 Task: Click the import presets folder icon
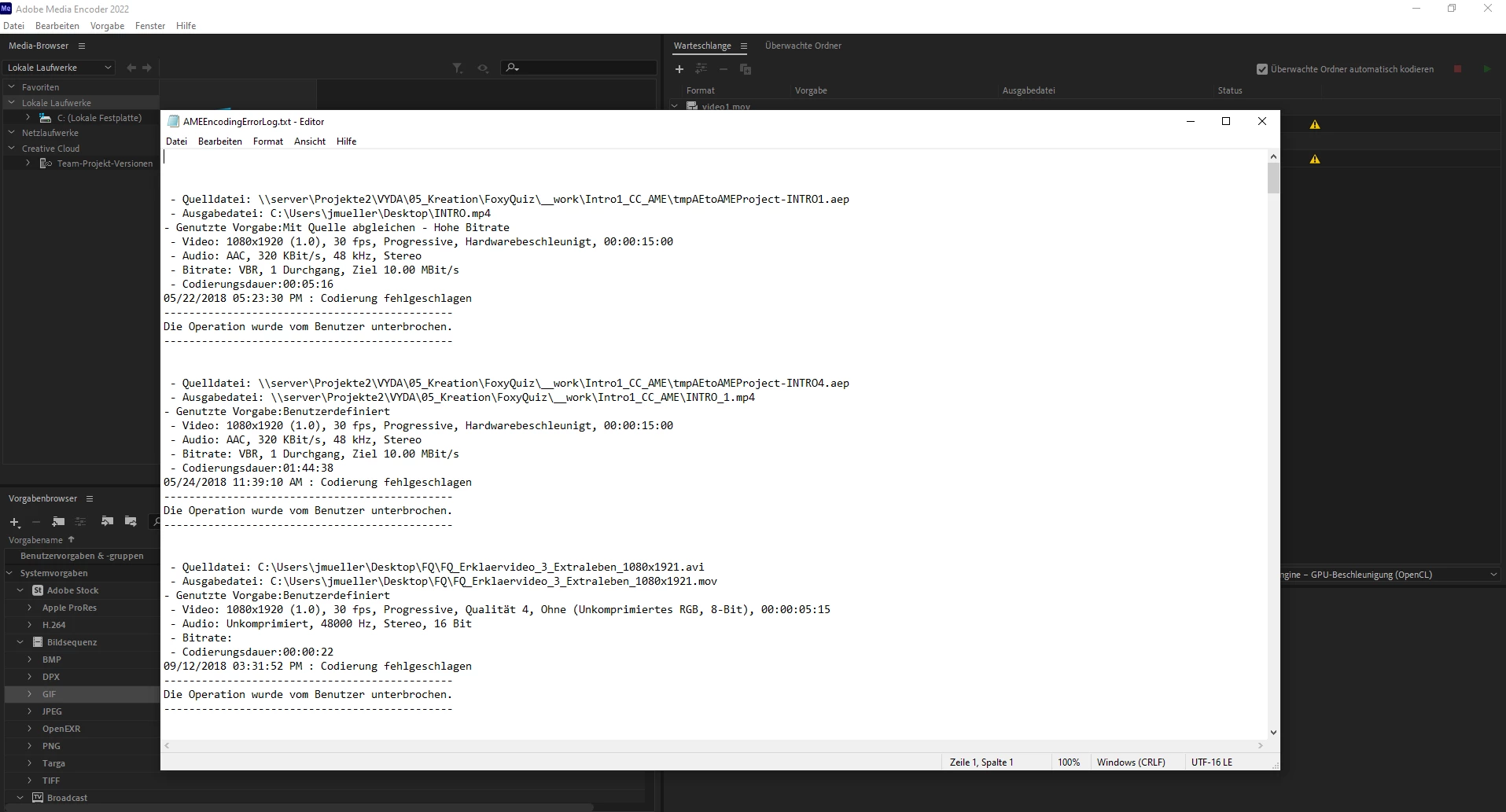coord(108,521)
